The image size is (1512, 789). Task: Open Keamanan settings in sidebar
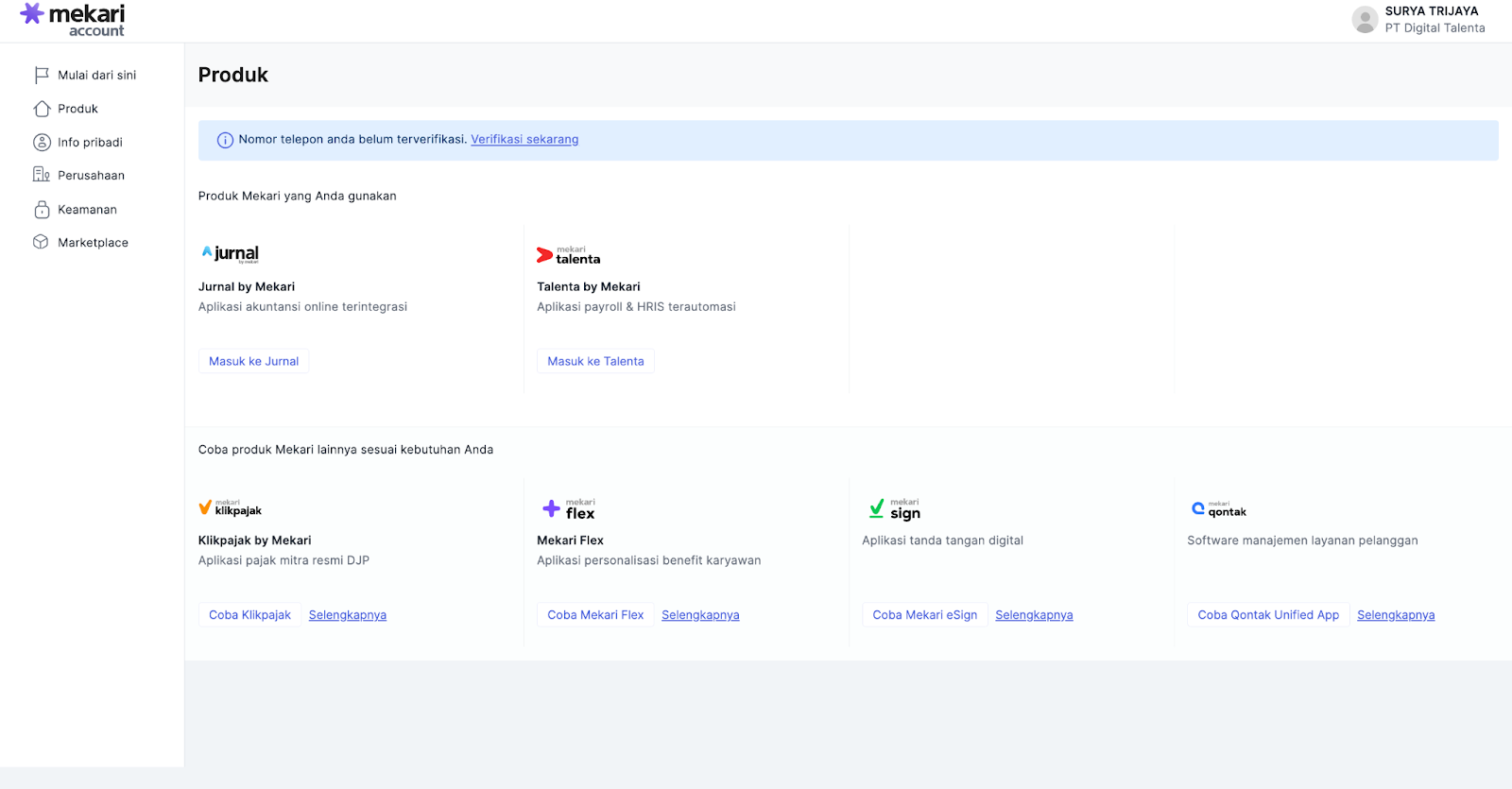pos(87,210)
